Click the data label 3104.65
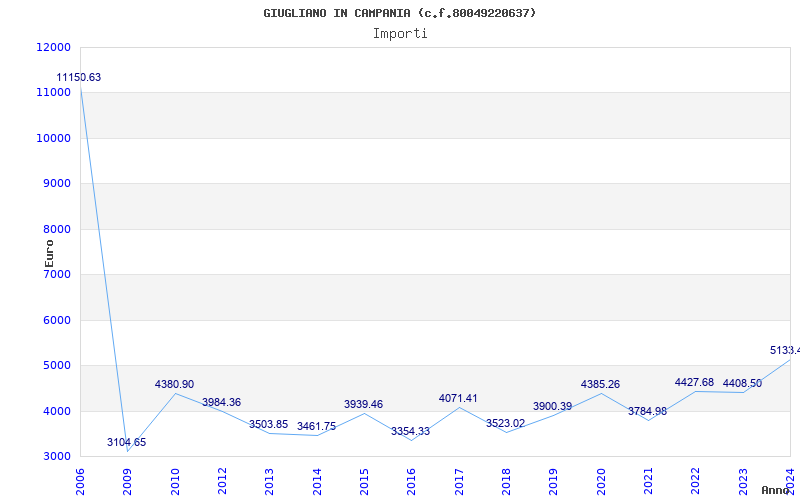800x500 pixels. [127, 442]
